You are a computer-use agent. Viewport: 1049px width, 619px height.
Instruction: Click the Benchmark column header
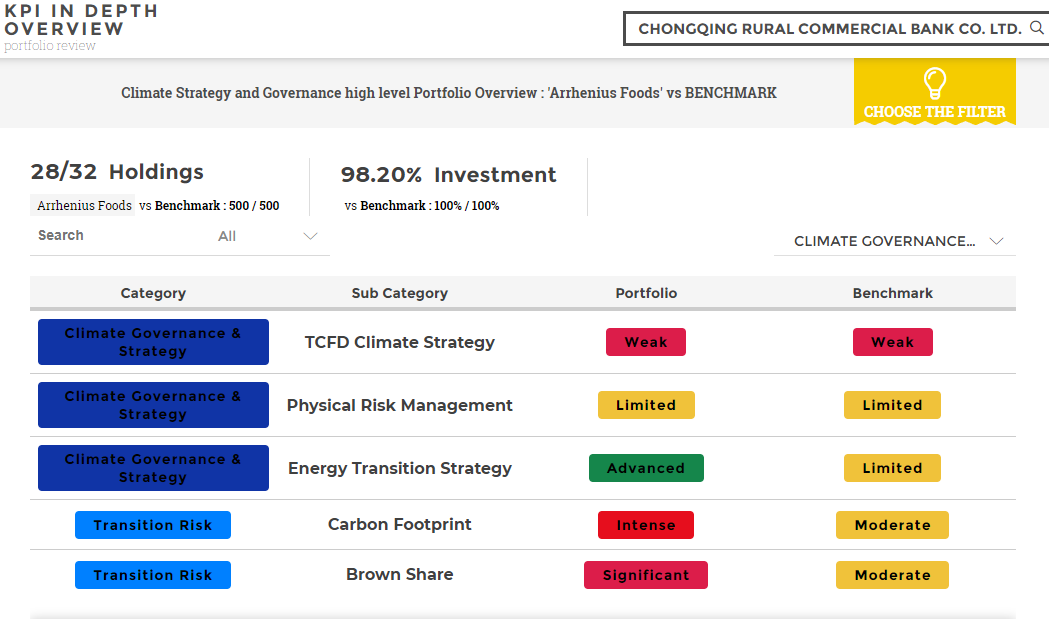(x=892, y=293)
